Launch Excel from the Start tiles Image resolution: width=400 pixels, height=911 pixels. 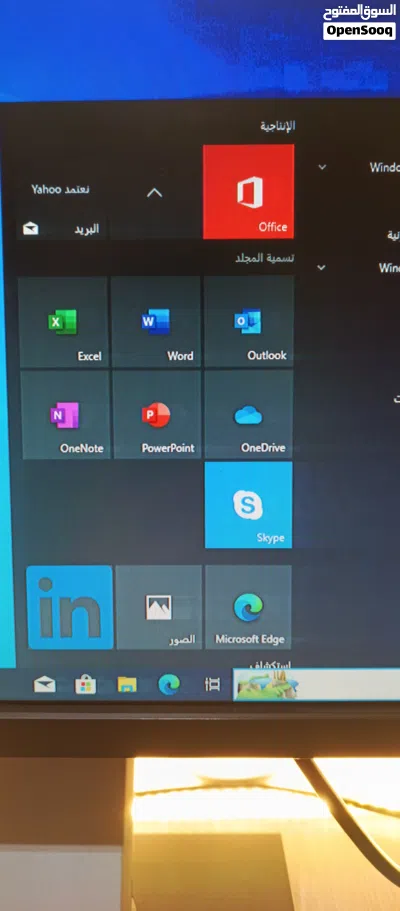coord(63,322)
